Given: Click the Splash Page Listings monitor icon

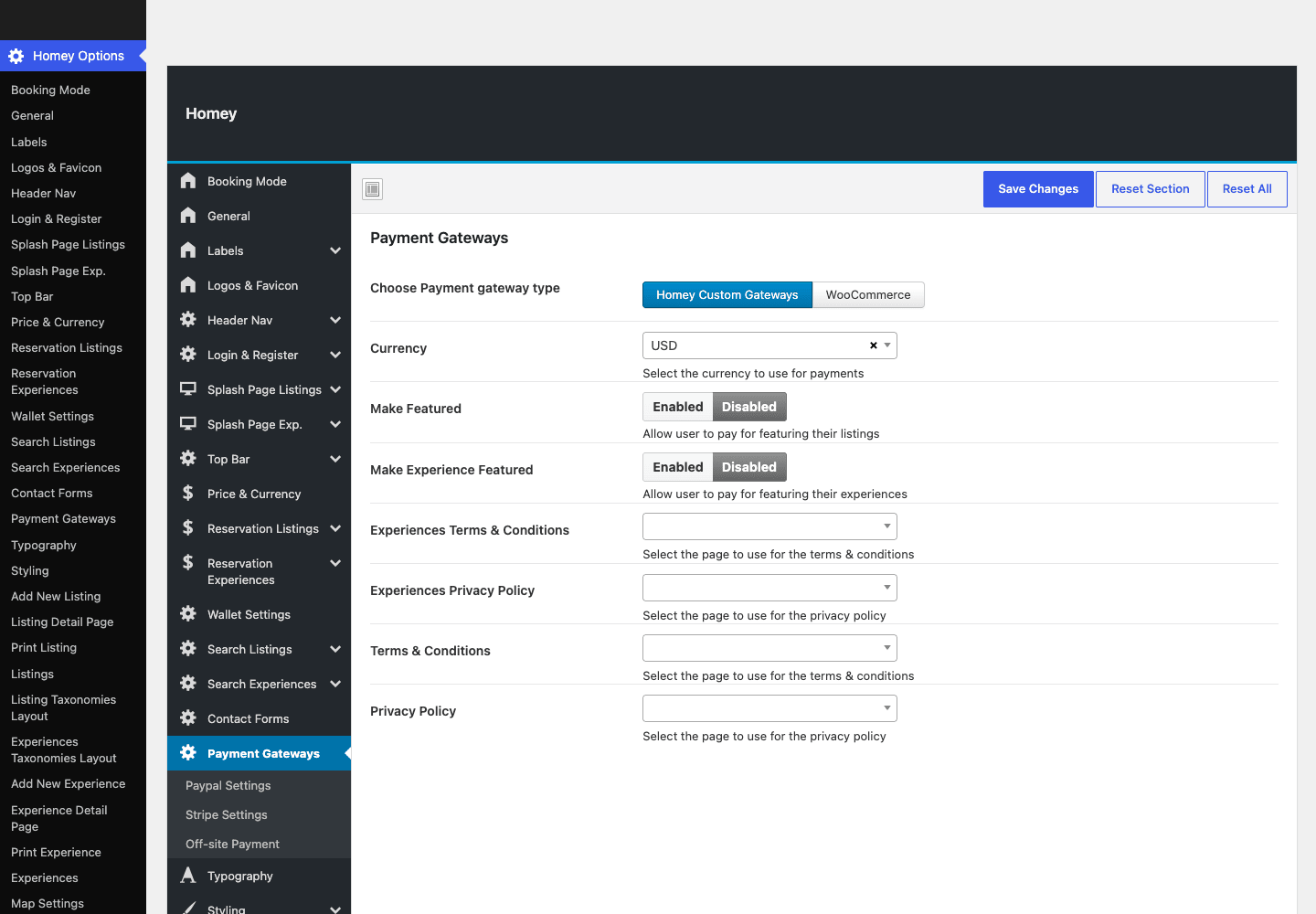Looking at the screenshot, I should click(x=188, y=389).
